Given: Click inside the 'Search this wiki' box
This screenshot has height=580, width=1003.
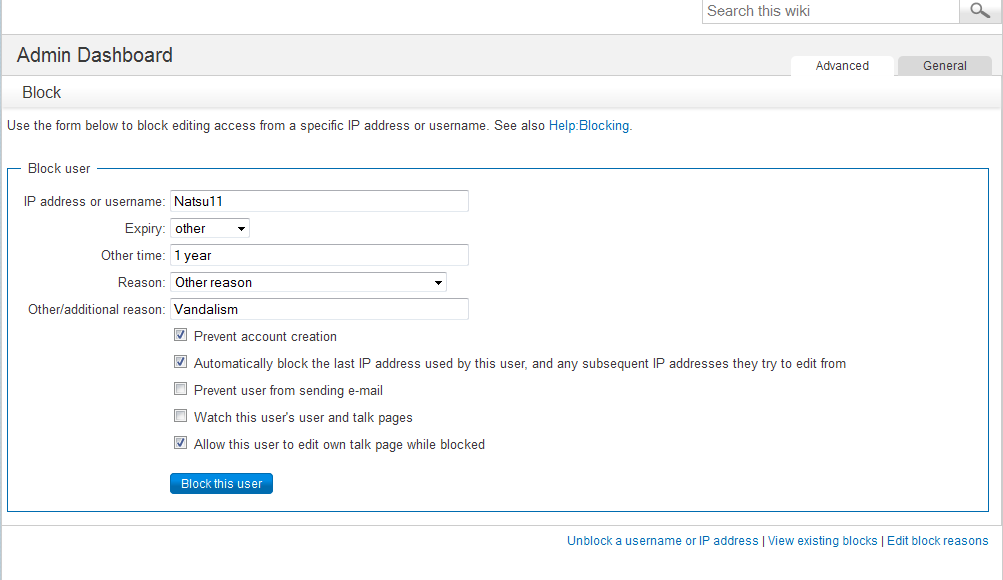Looking at the screenshot, I should [829, 11].
